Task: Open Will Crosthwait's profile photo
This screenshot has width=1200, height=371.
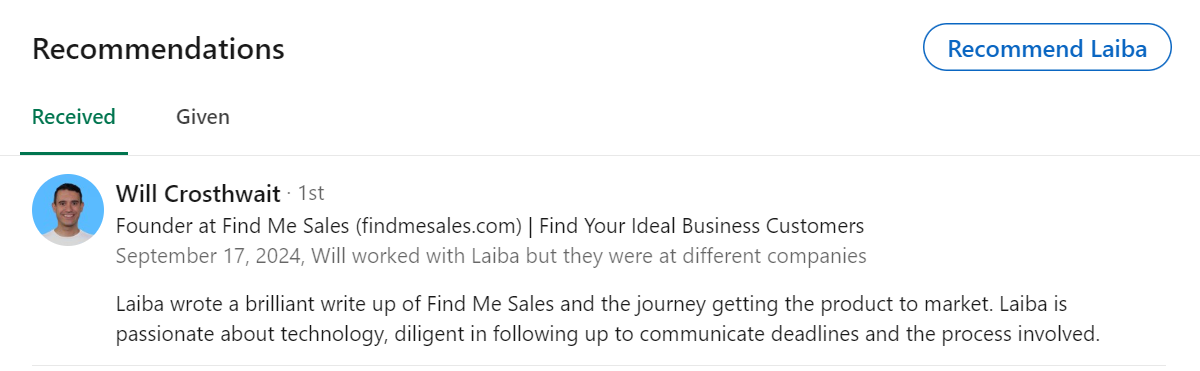Action: coord(68,210)
